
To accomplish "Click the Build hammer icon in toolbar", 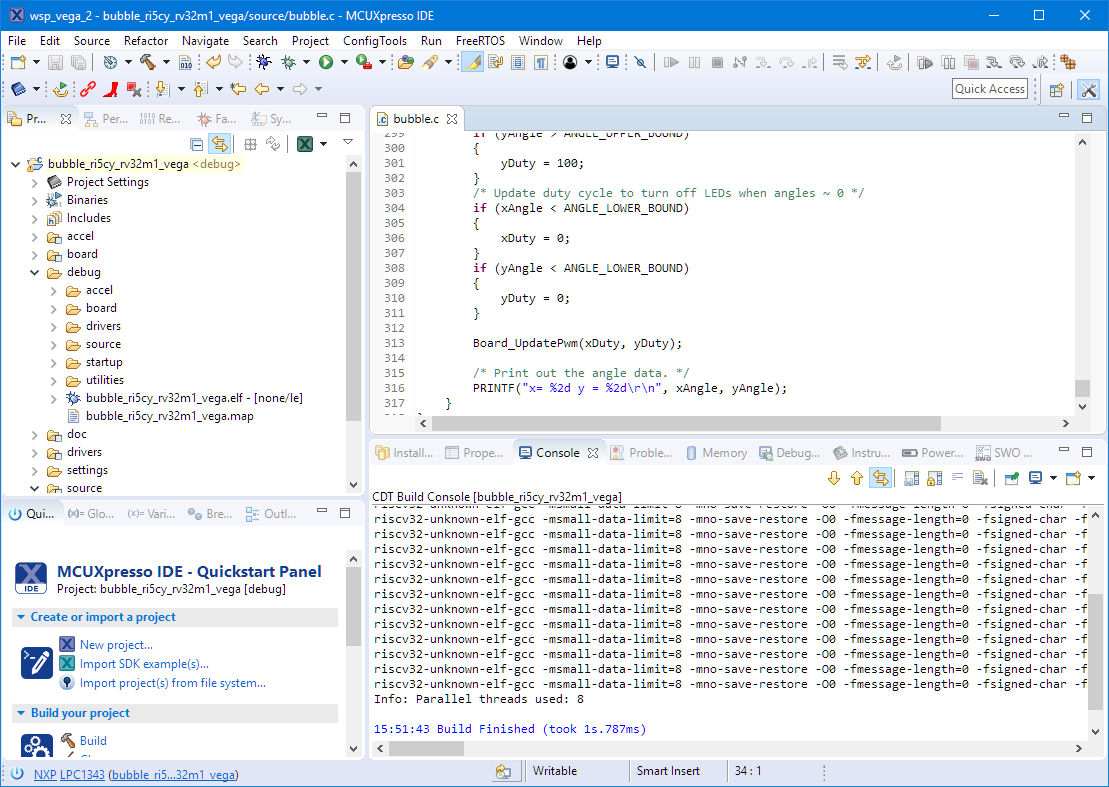I will 148,62.
